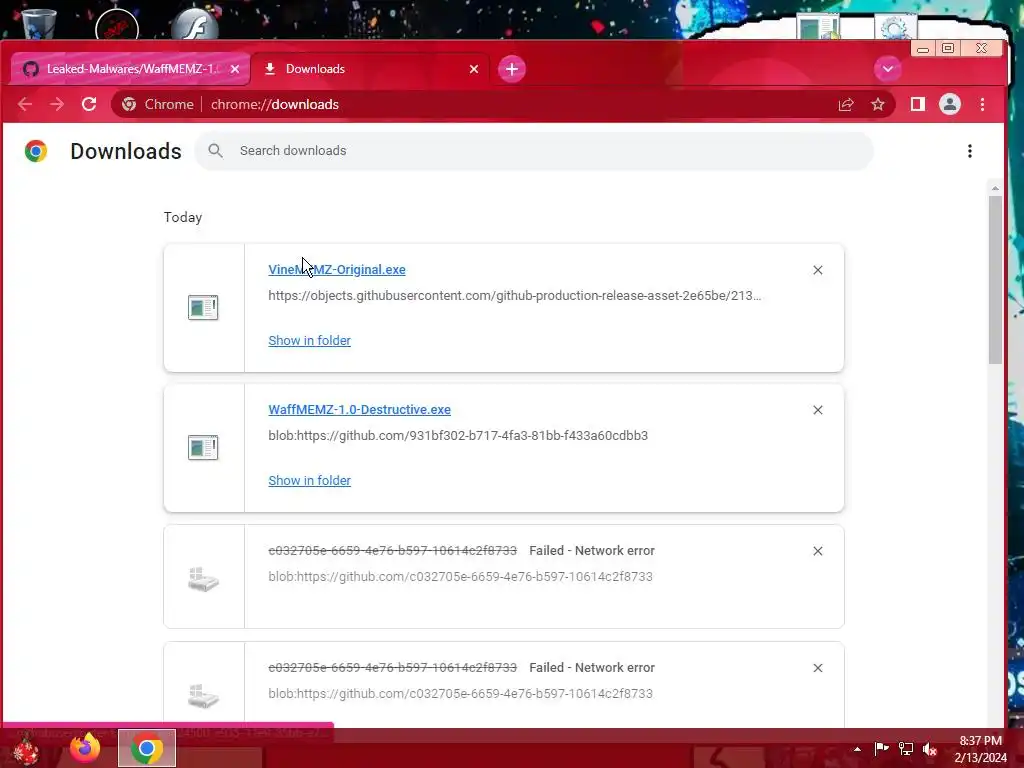Click the search magnifier icon

coord(216,151)
